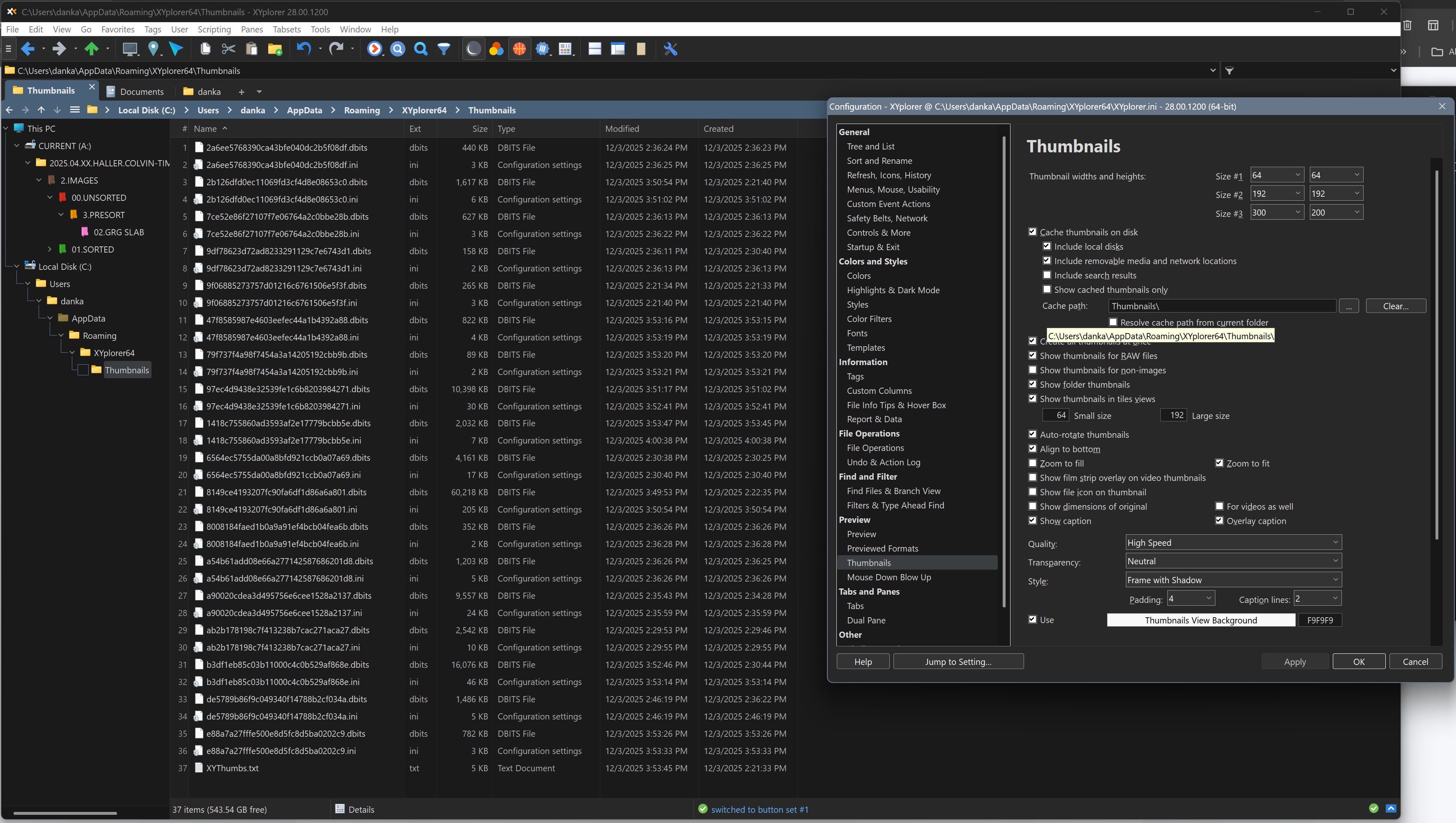Click the Clear cache button
Viewport: 1456px width, 823px height.
pyautogui.click(x=1396, y=306)
